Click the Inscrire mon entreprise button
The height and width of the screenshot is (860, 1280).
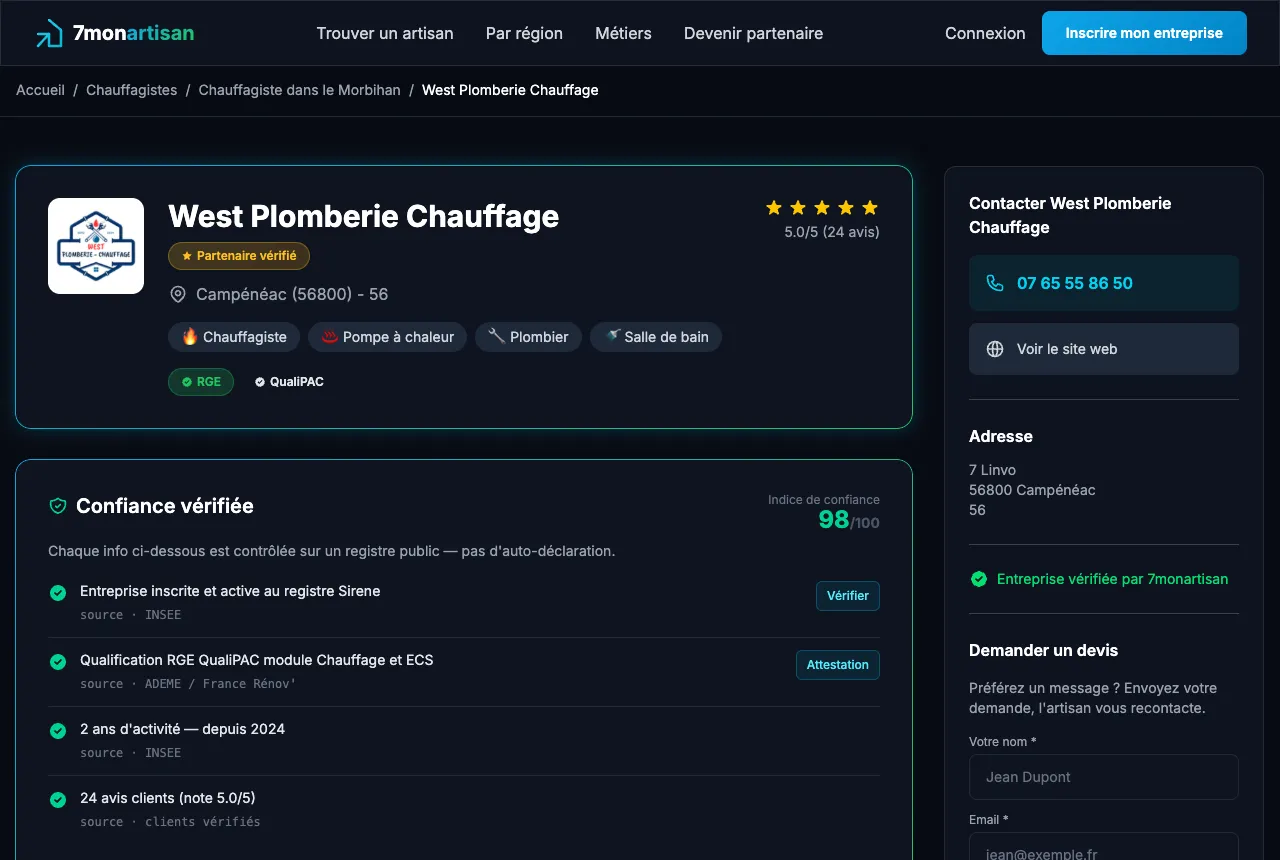1144,33
